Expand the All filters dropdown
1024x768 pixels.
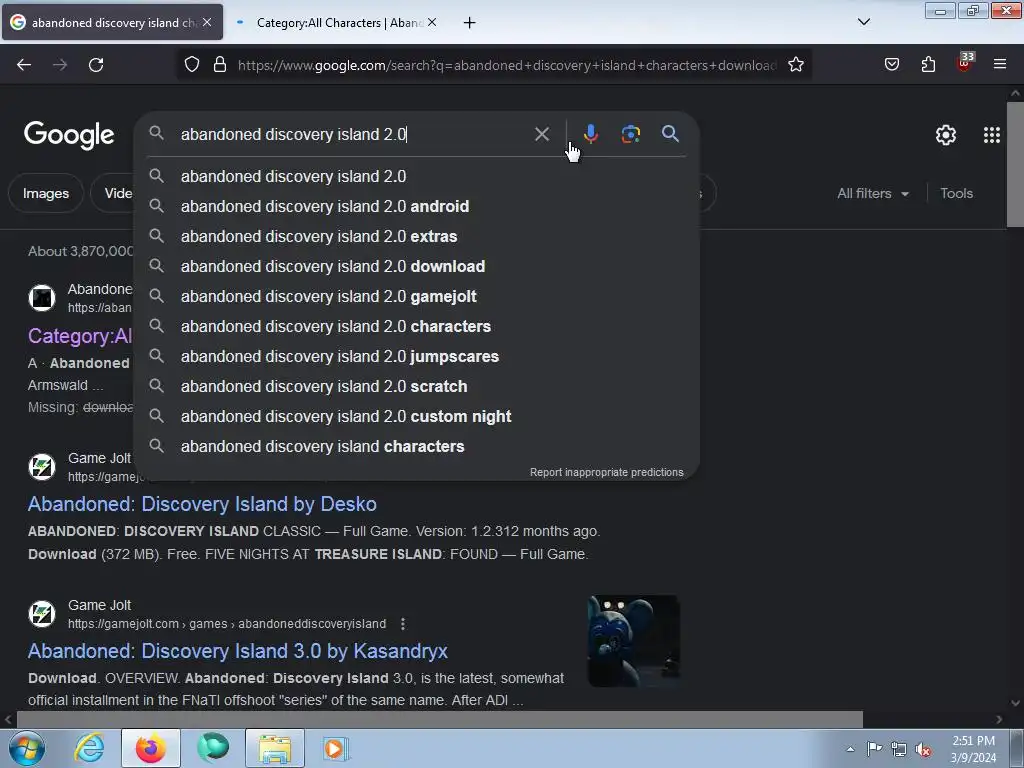pos(872,193)
